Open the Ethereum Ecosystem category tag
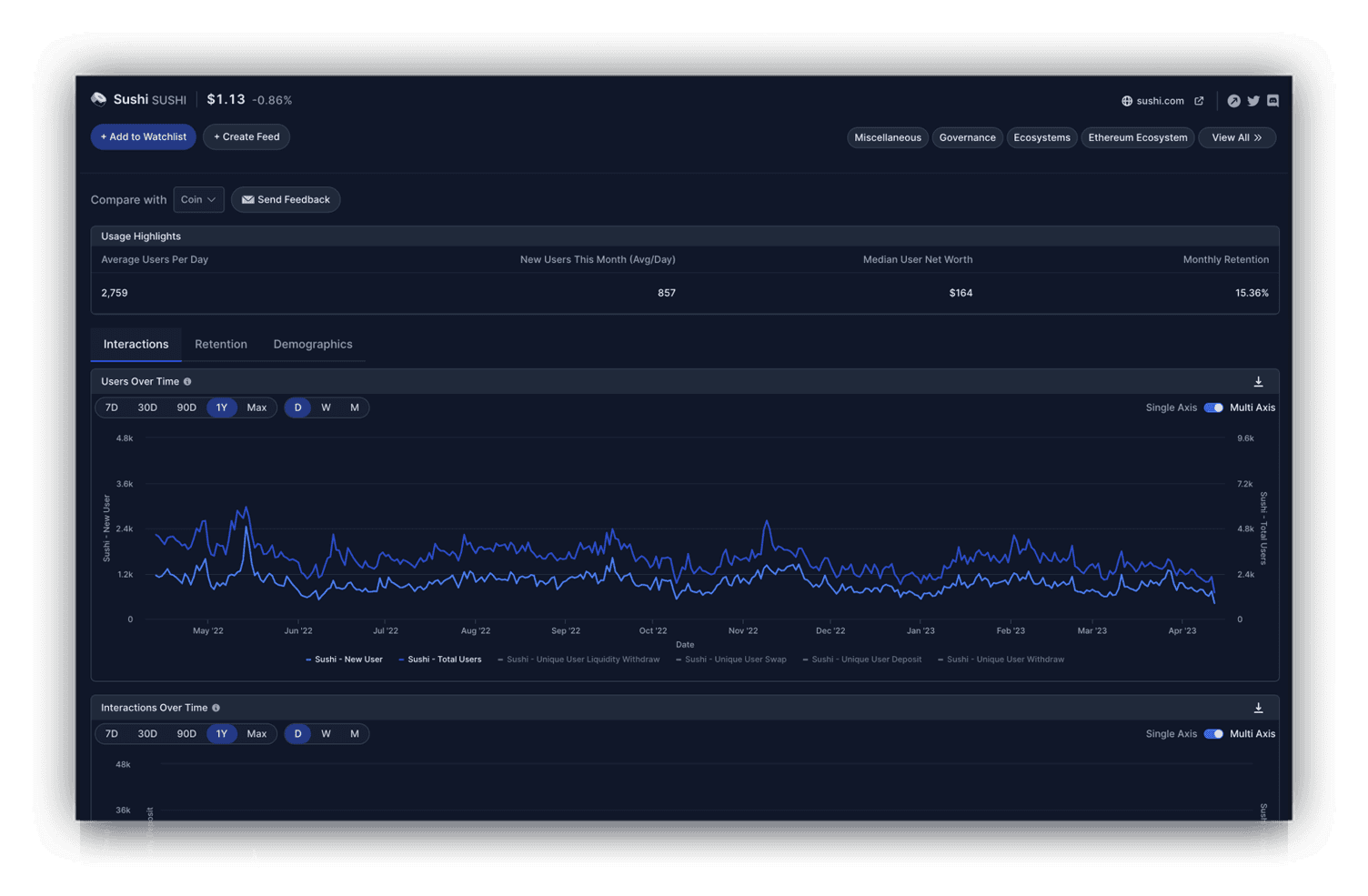 pyautogui.click(x=1137, y=137)
